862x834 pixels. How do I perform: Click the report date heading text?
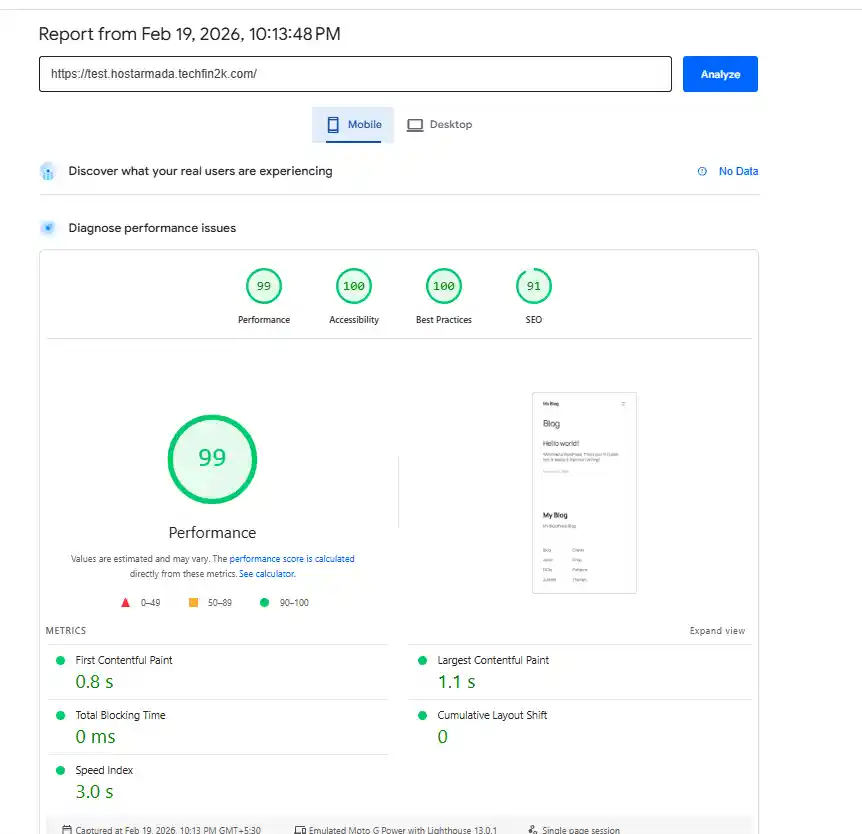189,34
